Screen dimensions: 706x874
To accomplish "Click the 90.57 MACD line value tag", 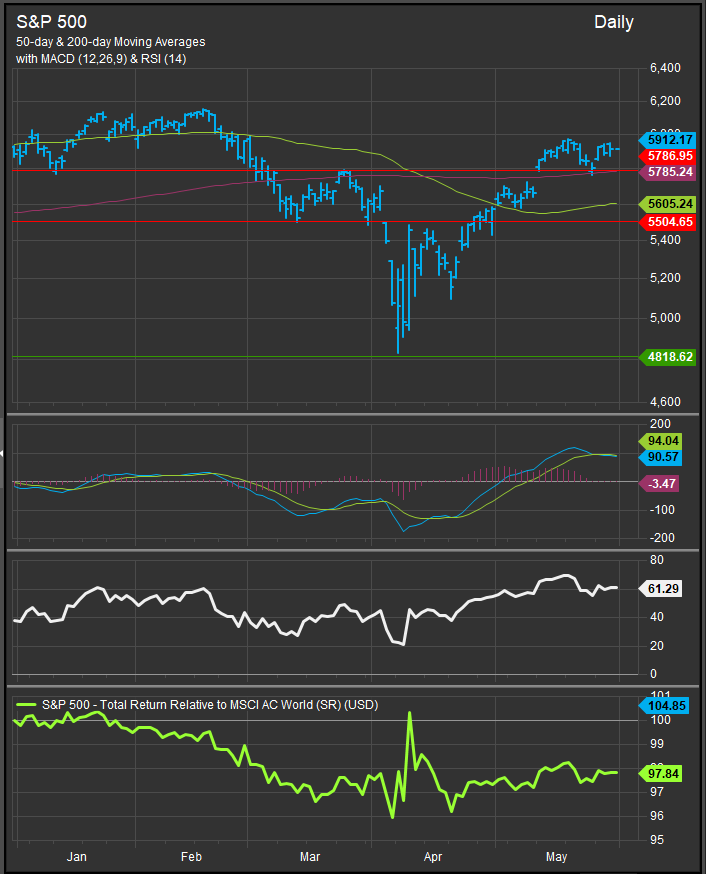I will coord(661,457).
